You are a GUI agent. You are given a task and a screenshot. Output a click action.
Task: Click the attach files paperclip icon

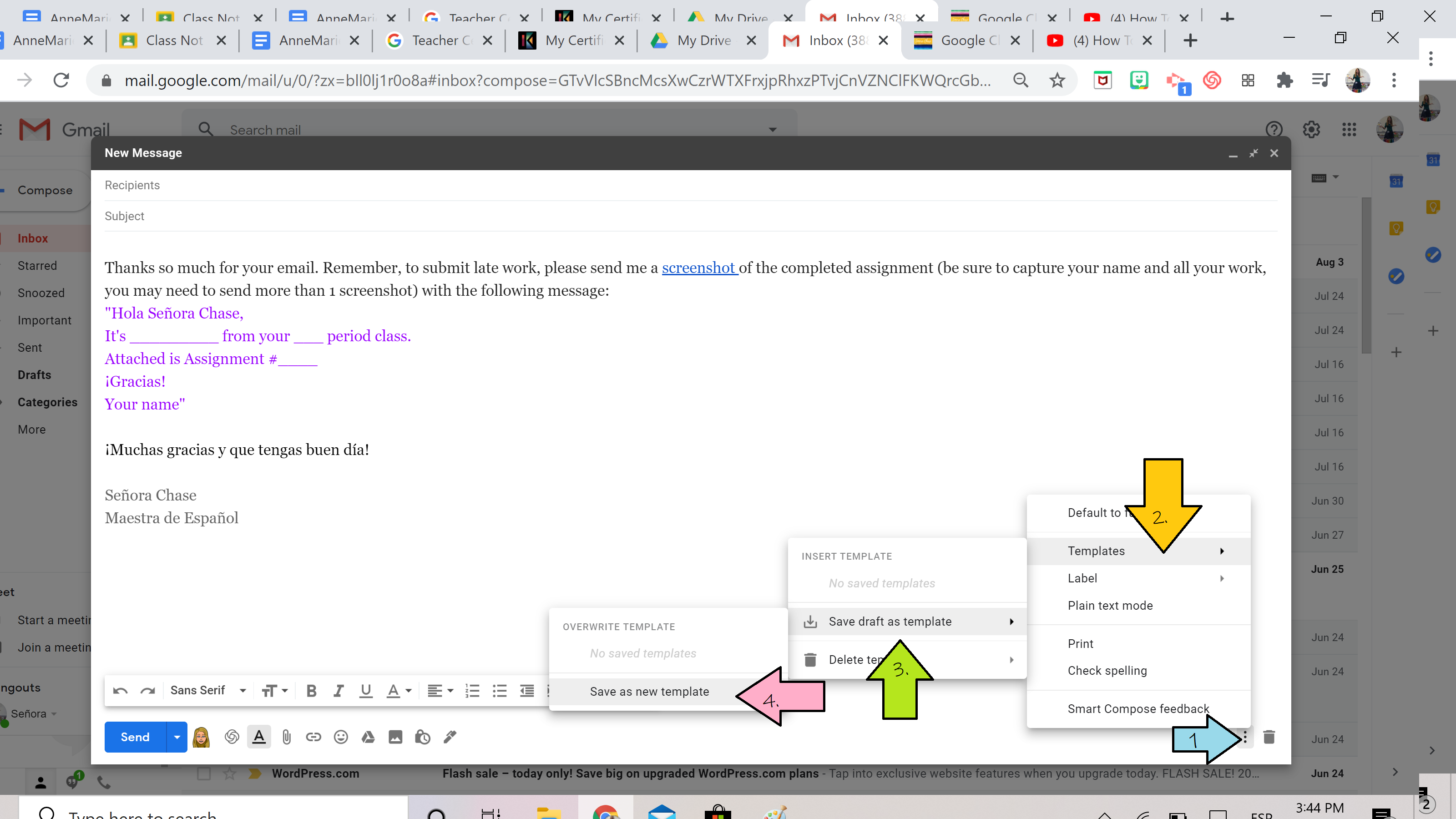(287, 737)
